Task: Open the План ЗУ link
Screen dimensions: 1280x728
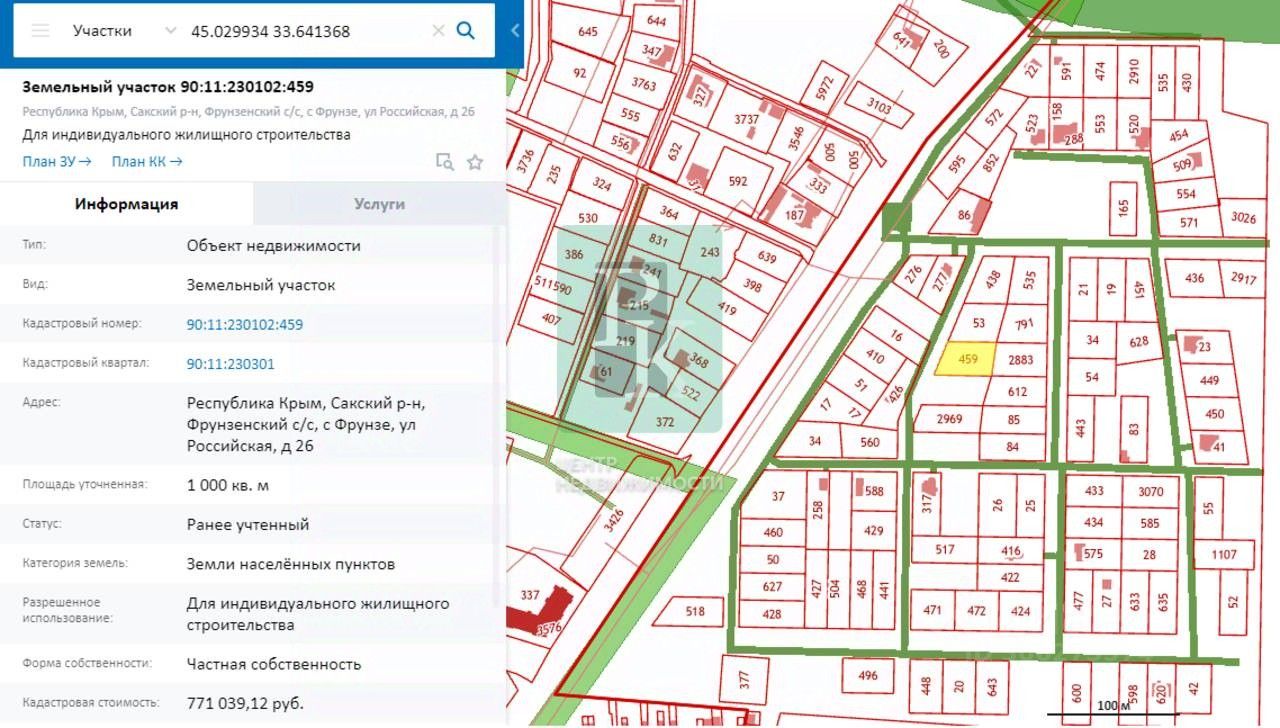Action: (57, 161)
